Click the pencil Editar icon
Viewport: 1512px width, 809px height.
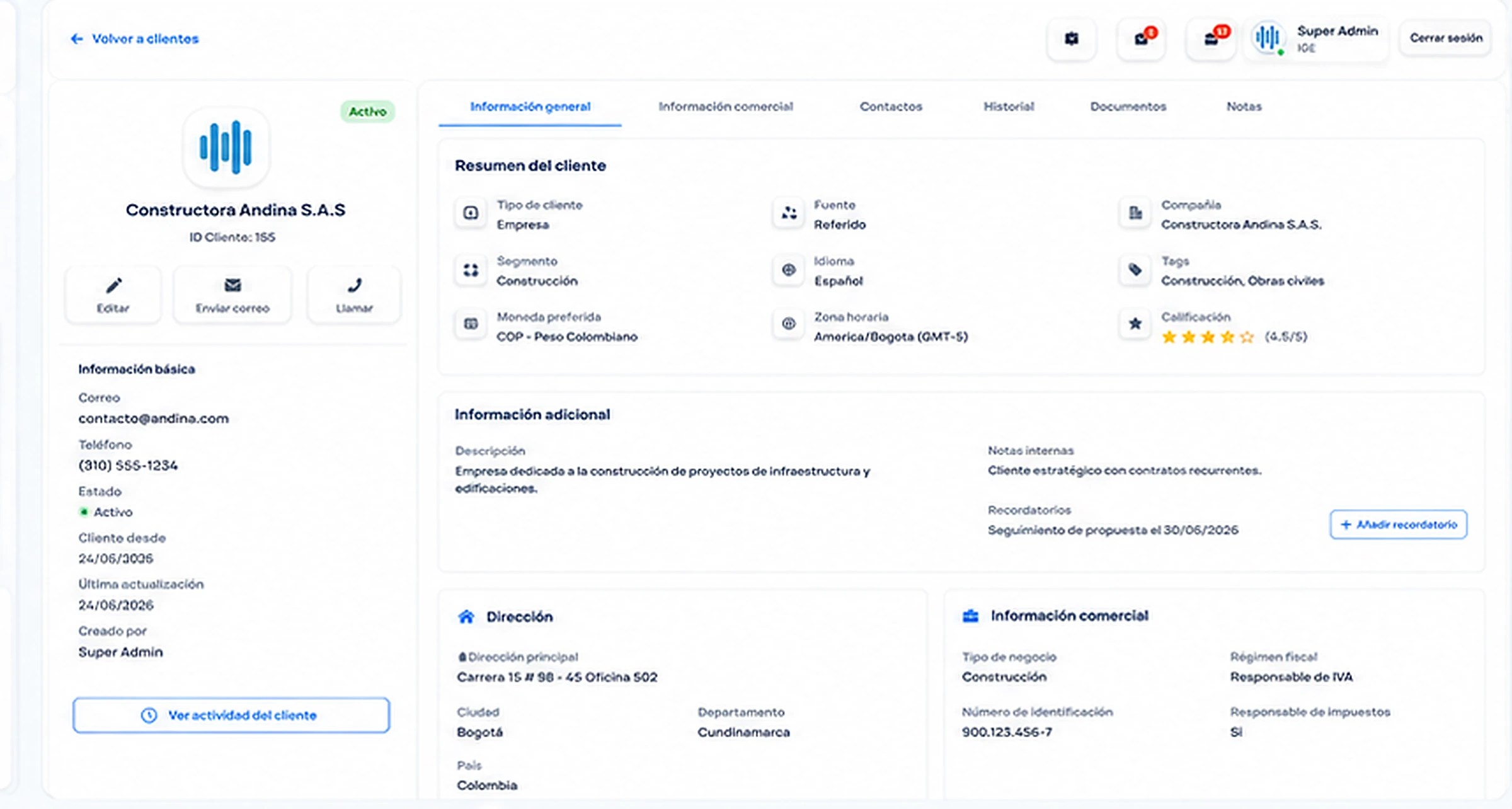[113, 286]
